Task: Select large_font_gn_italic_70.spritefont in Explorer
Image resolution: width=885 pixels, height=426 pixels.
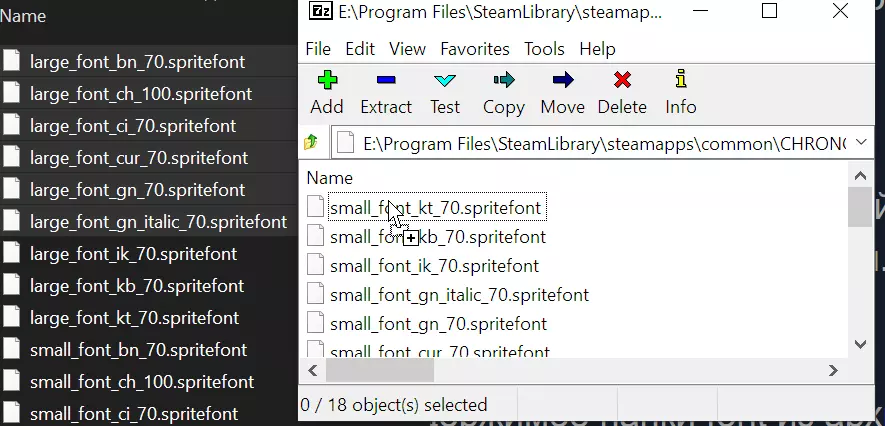Action: [x=159, y=222]
